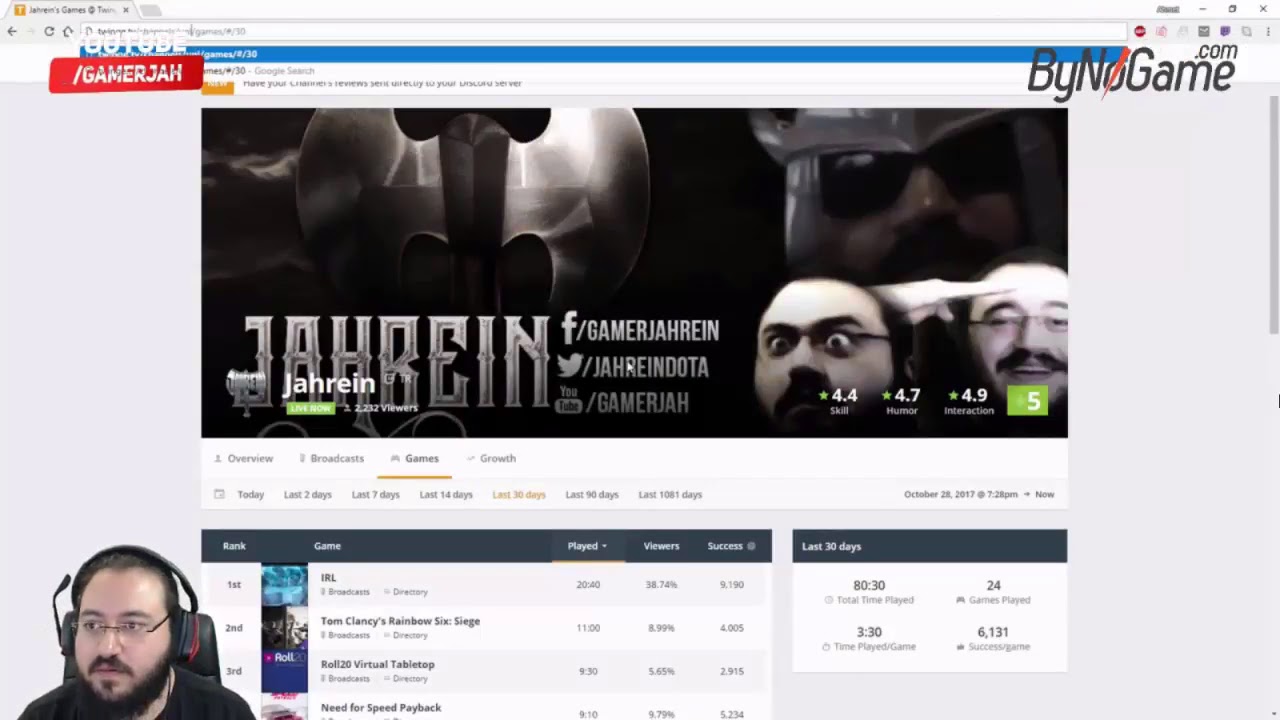Click the Now end date
1280x720 pixels.
pyautogui.click(x=1044, y=494)
